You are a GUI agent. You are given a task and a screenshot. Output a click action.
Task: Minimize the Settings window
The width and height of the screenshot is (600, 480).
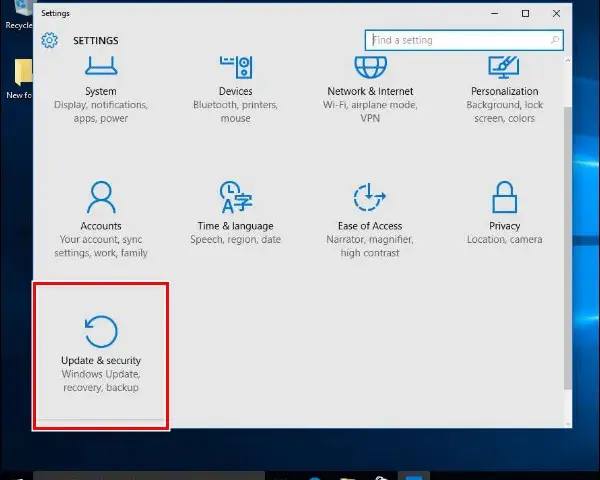494,13
